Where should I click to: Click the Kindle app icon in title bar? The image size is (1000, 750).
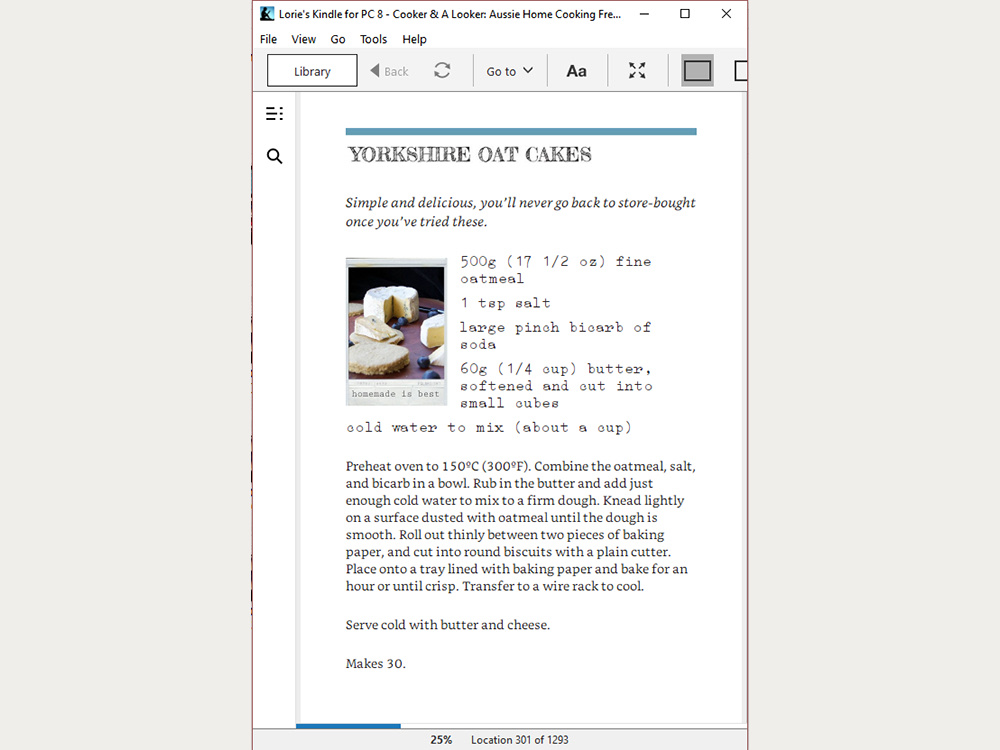pyautogui.click(x=267, y=13)
